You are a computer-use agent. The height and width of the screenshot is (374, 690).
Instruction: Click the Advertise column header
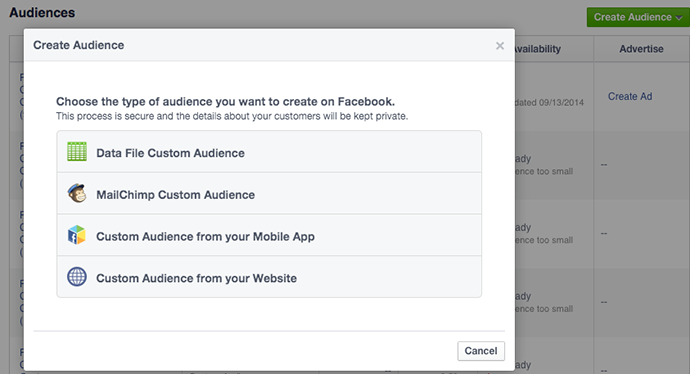pos(641,49)
